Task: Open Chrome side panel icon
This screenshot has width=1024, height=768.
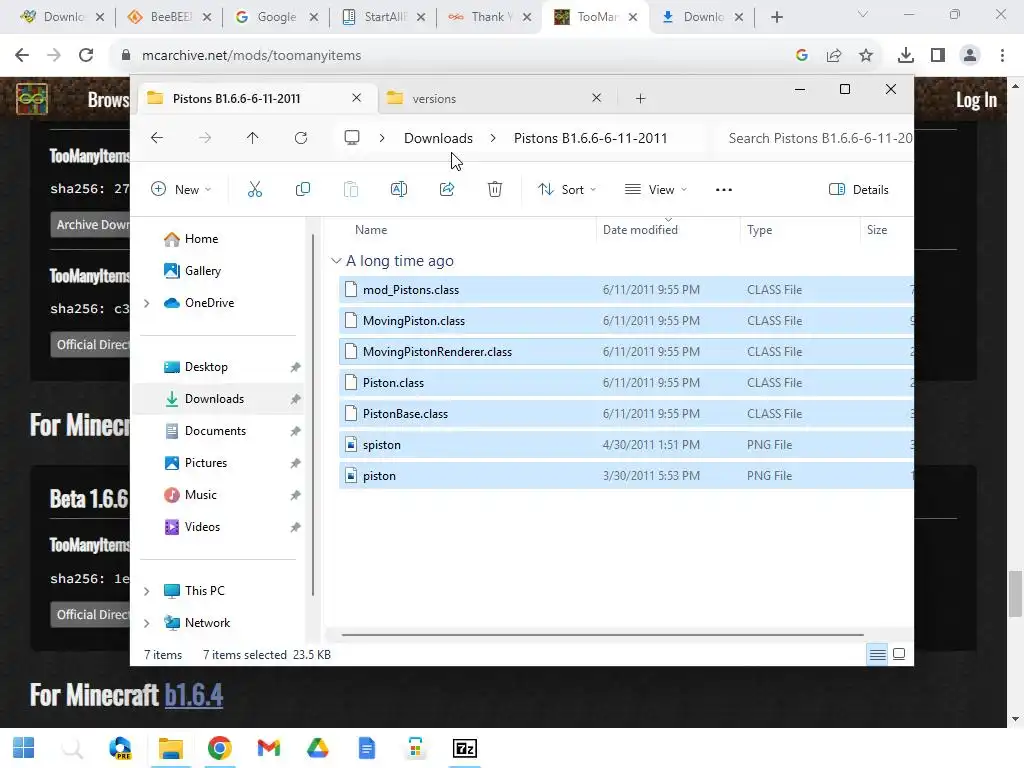Action: pos(938,56)
